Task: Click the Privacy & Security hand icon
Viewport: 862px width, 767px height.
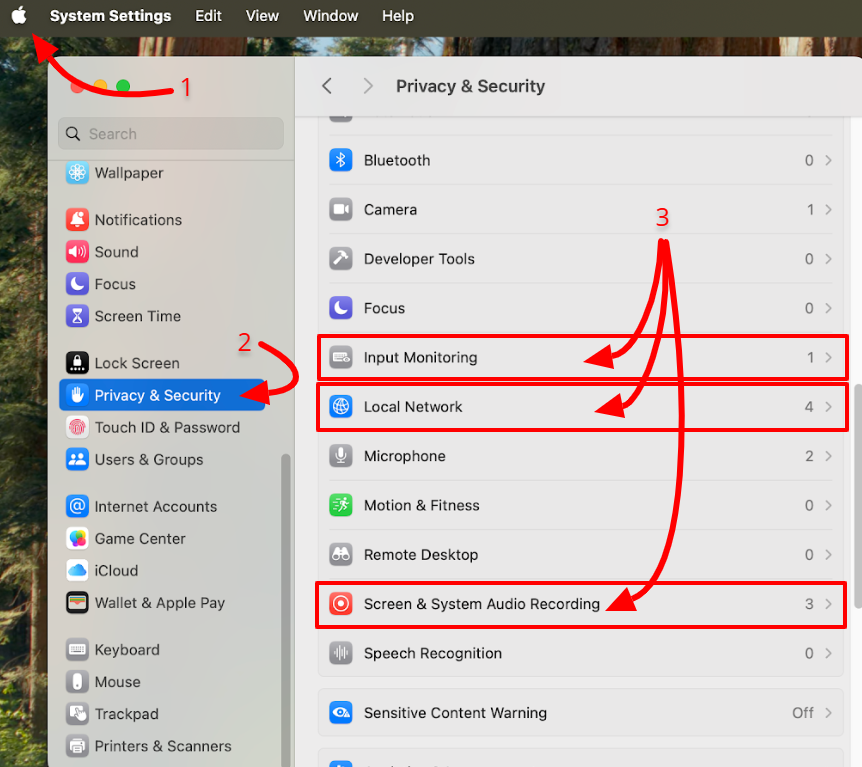Action: 77,395
